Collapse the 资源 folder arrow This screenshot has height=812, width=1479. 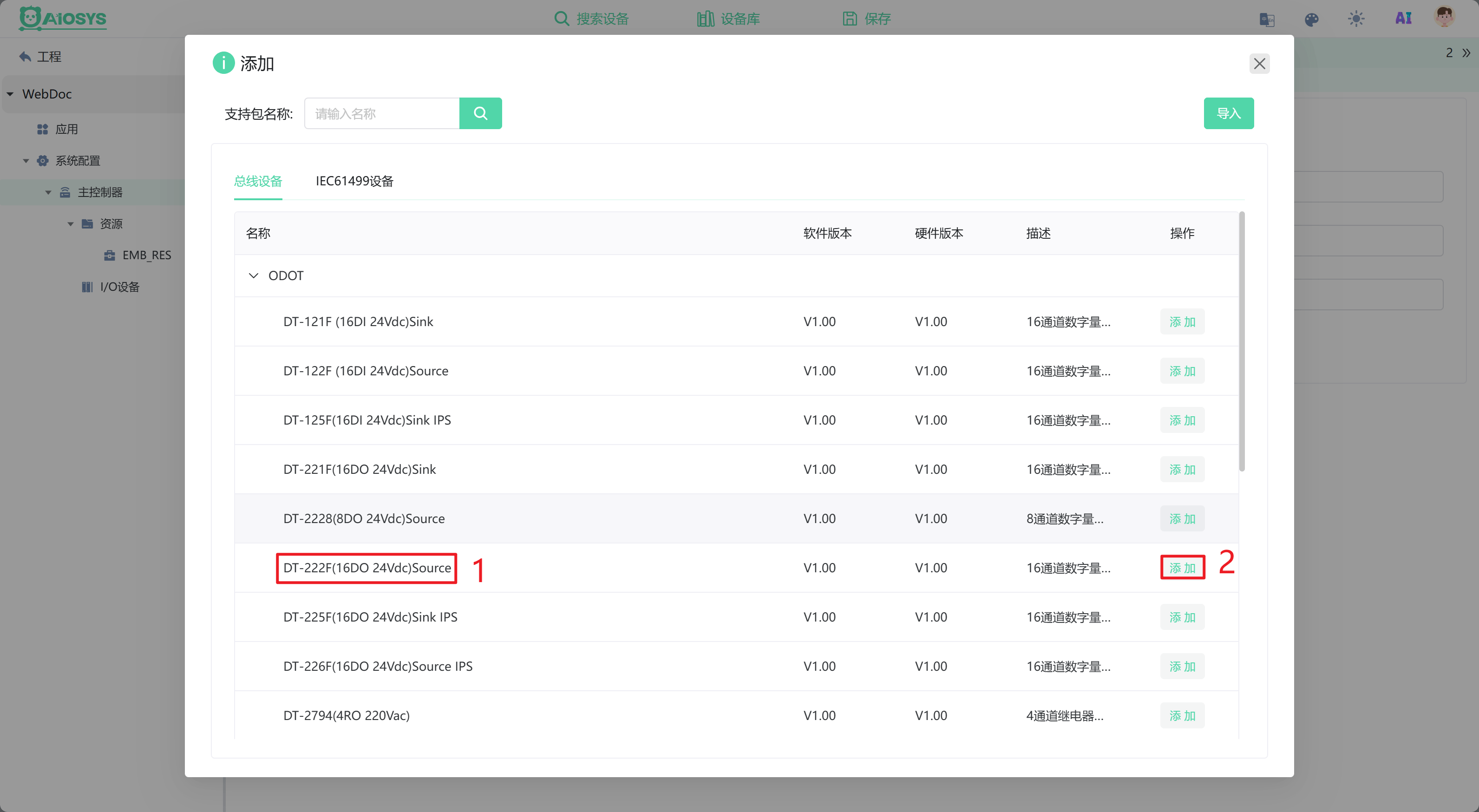pos(71,224)
